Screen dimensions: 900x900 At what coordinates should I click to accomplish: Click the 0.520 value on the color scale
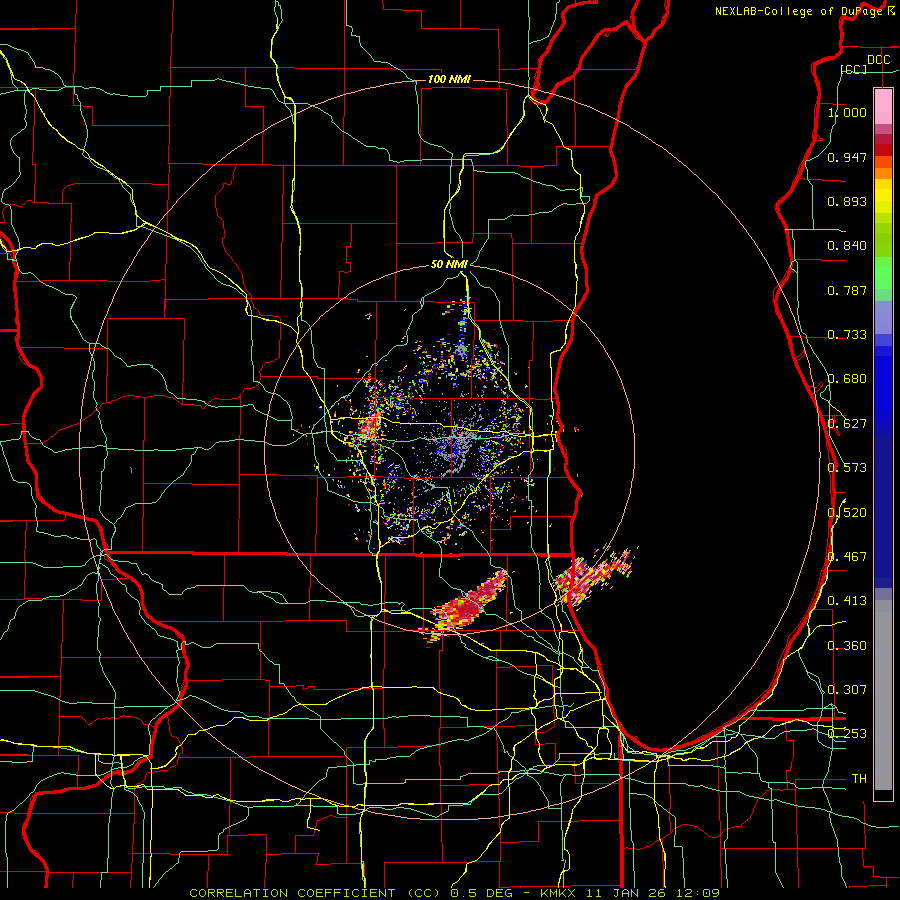(847, 512)
